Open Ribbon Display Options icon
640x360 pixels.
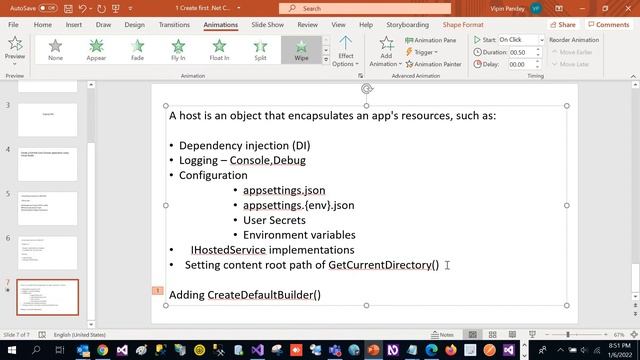[559, 8]
